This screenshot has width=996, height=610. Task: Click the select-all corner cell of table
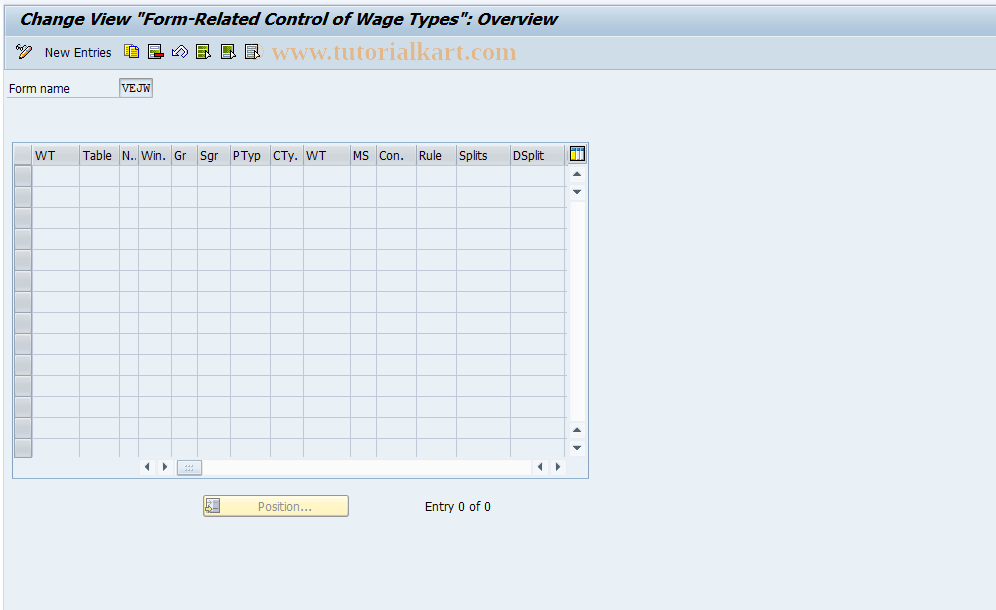[23, 156]
